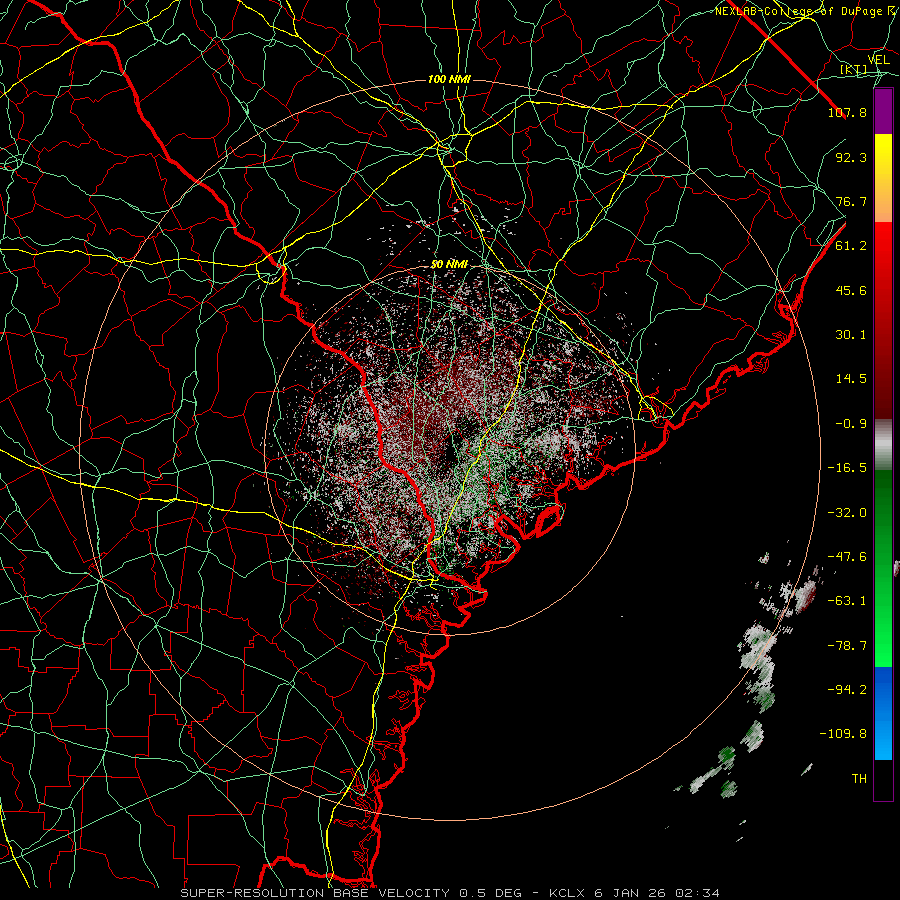The width and height of the screenshot is (900, 900).
Task: Click the 76.7 legend value
Action: click(851, 201)
